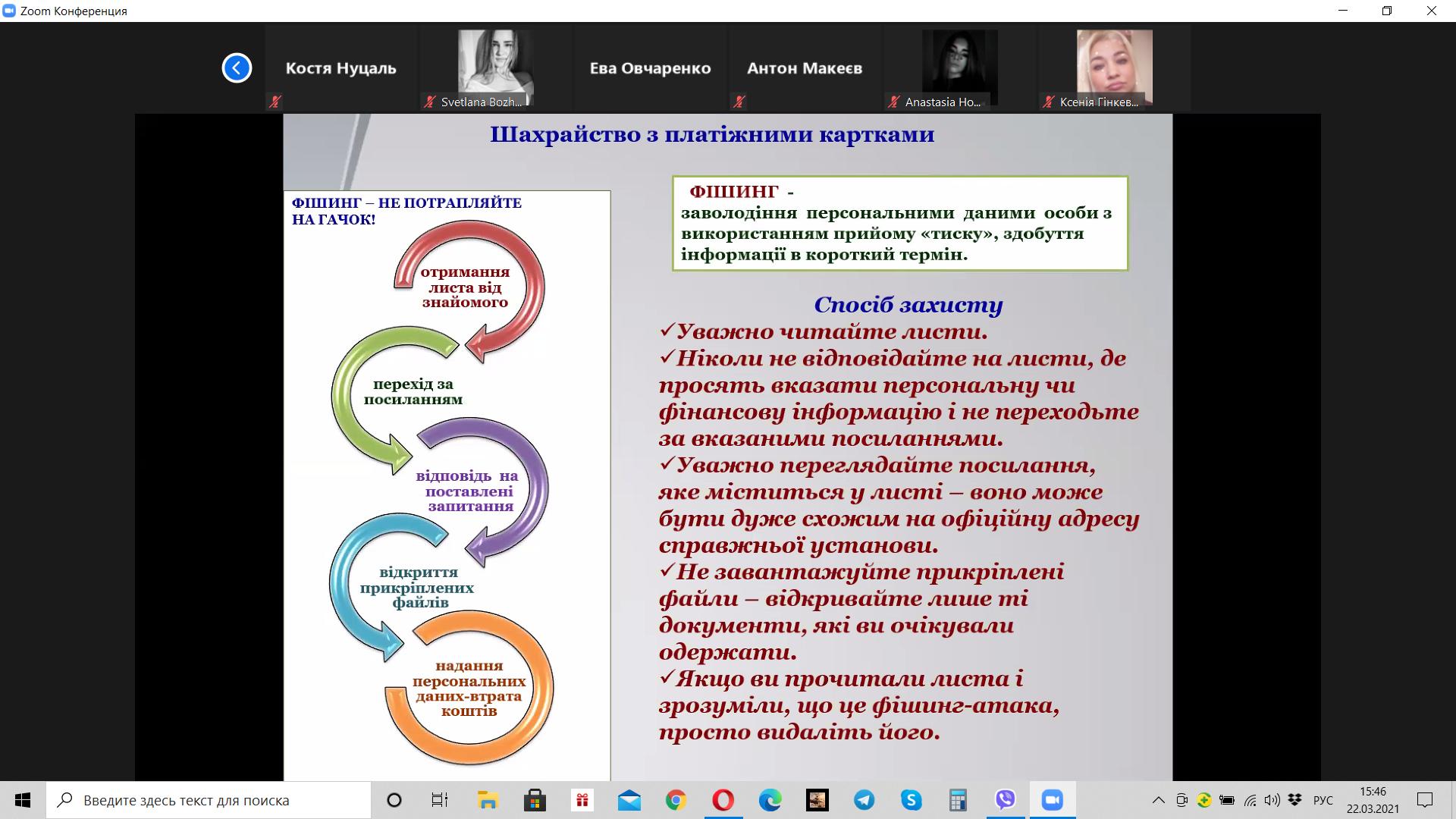Screen dimensions: 1456x819
Task: Open the notification center icon
Action: (1425, 800)
